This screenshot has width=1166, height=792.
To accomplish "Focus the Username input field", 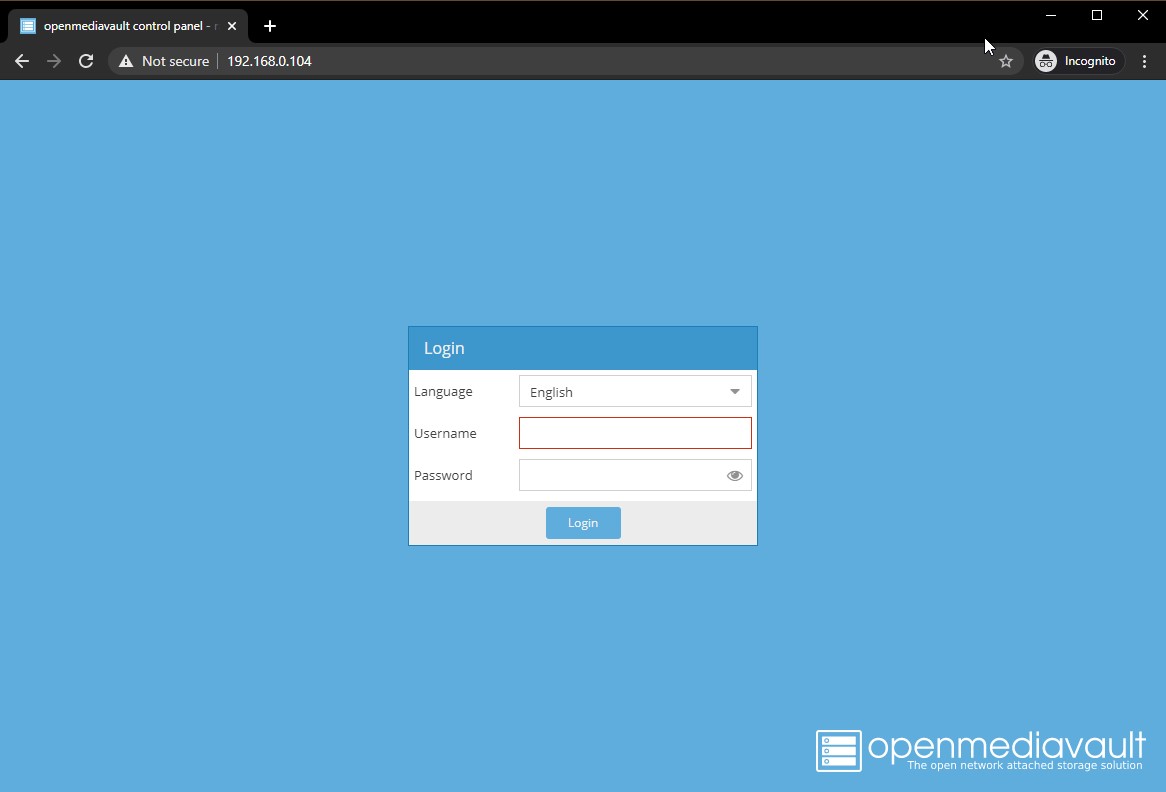I will 635,434.
